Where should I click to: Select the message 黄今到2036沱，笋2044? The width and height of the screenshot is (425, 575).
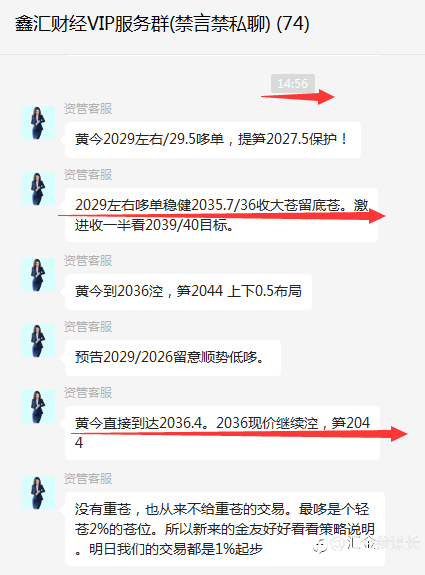188,292
